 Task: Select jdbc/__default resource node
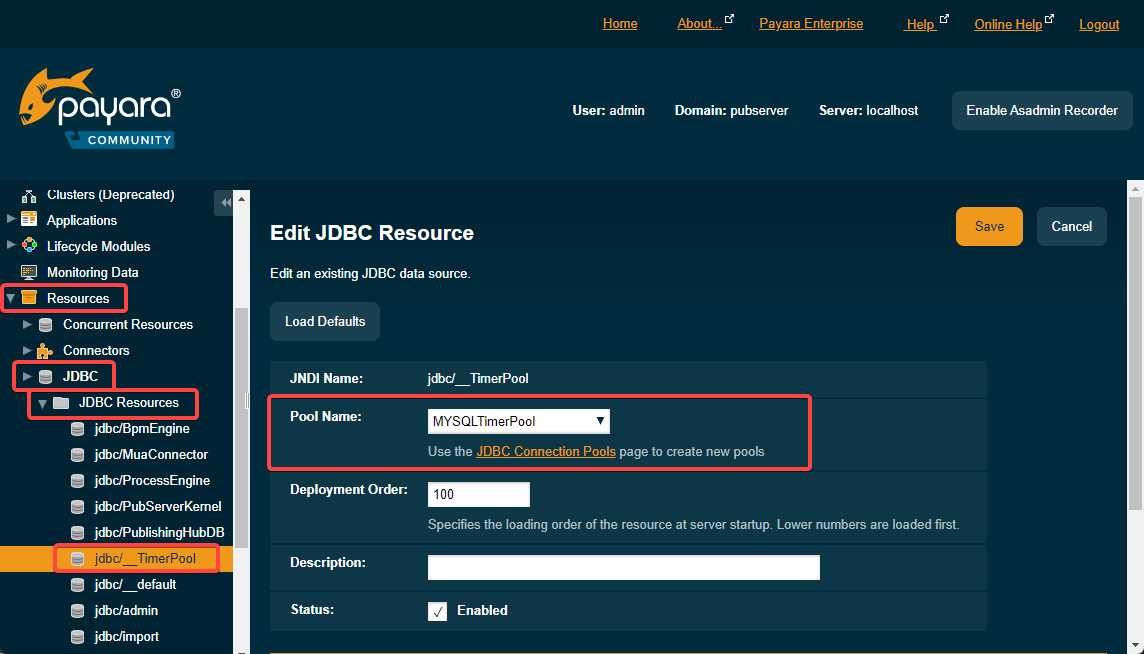(x=135, y=584)
